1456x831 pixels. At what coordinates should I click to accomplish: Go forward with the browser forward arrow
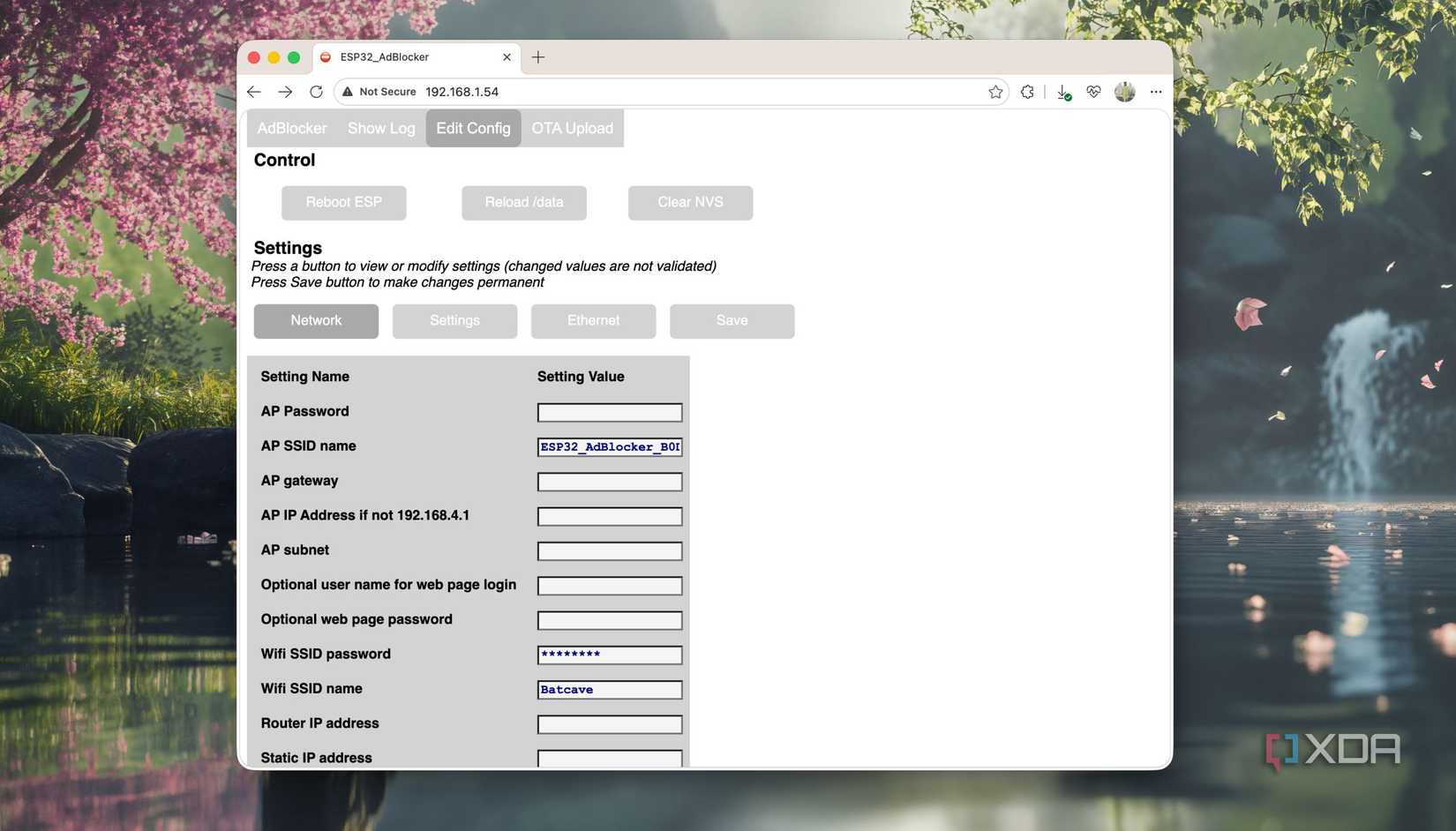[x=285, y=92]
